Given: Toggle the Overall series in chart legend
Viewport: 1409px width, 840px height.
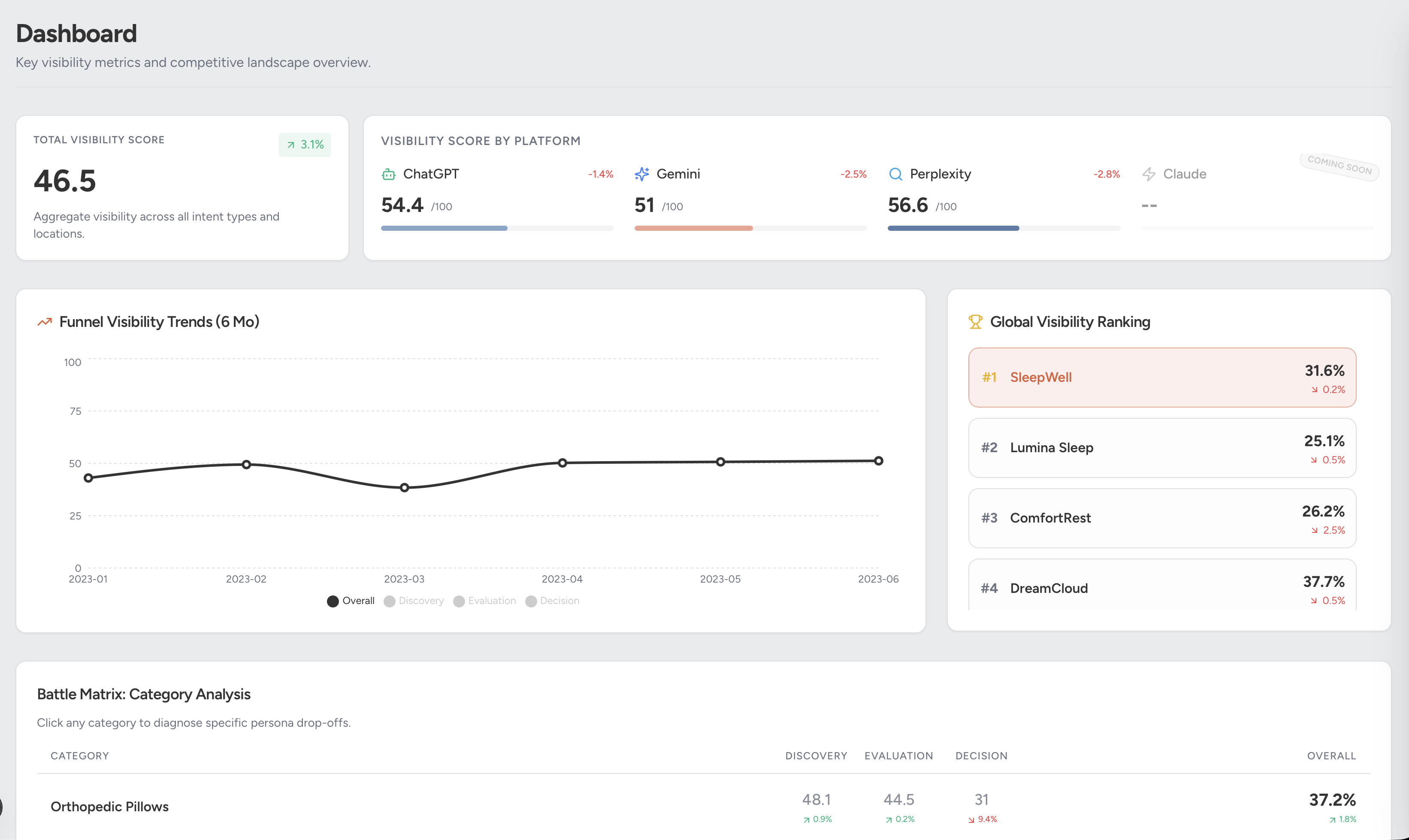Looking at the screenshot, I should pyautogui.click(x=351, y=601).
